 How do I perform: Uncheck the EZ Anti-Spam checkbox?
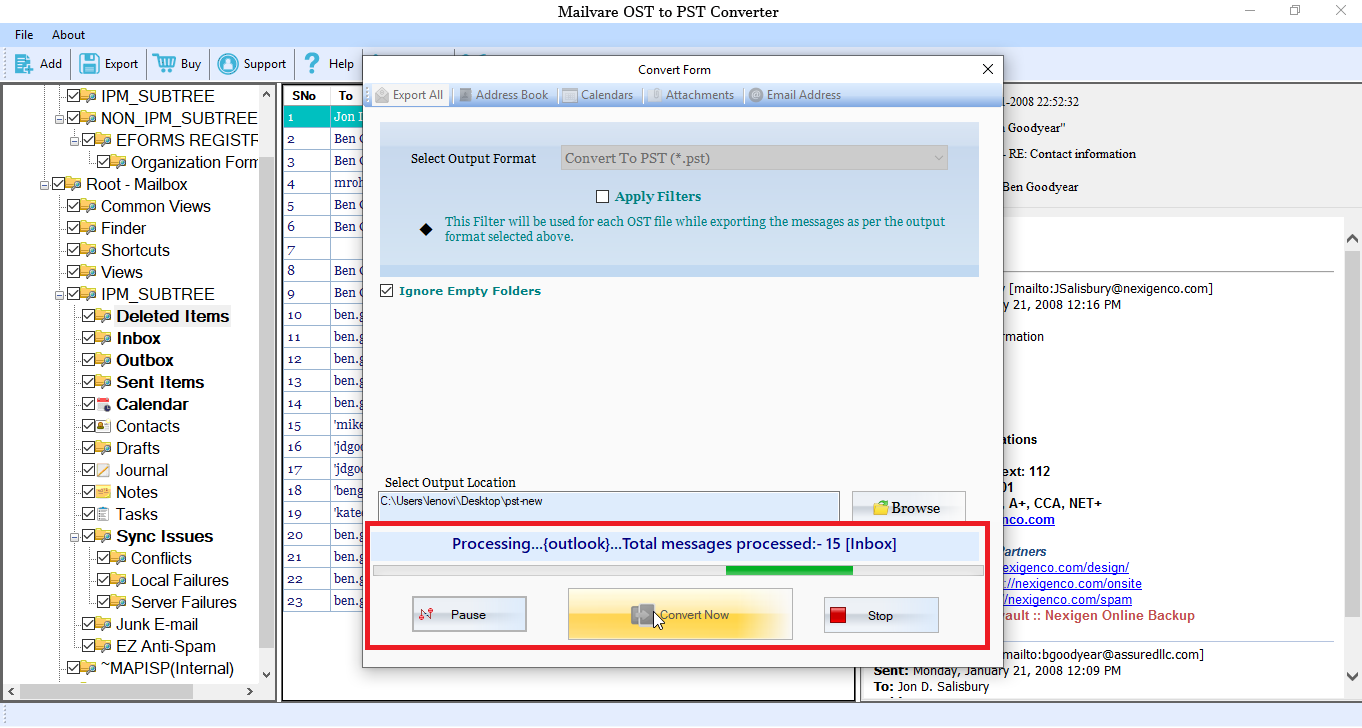point(89,646)
